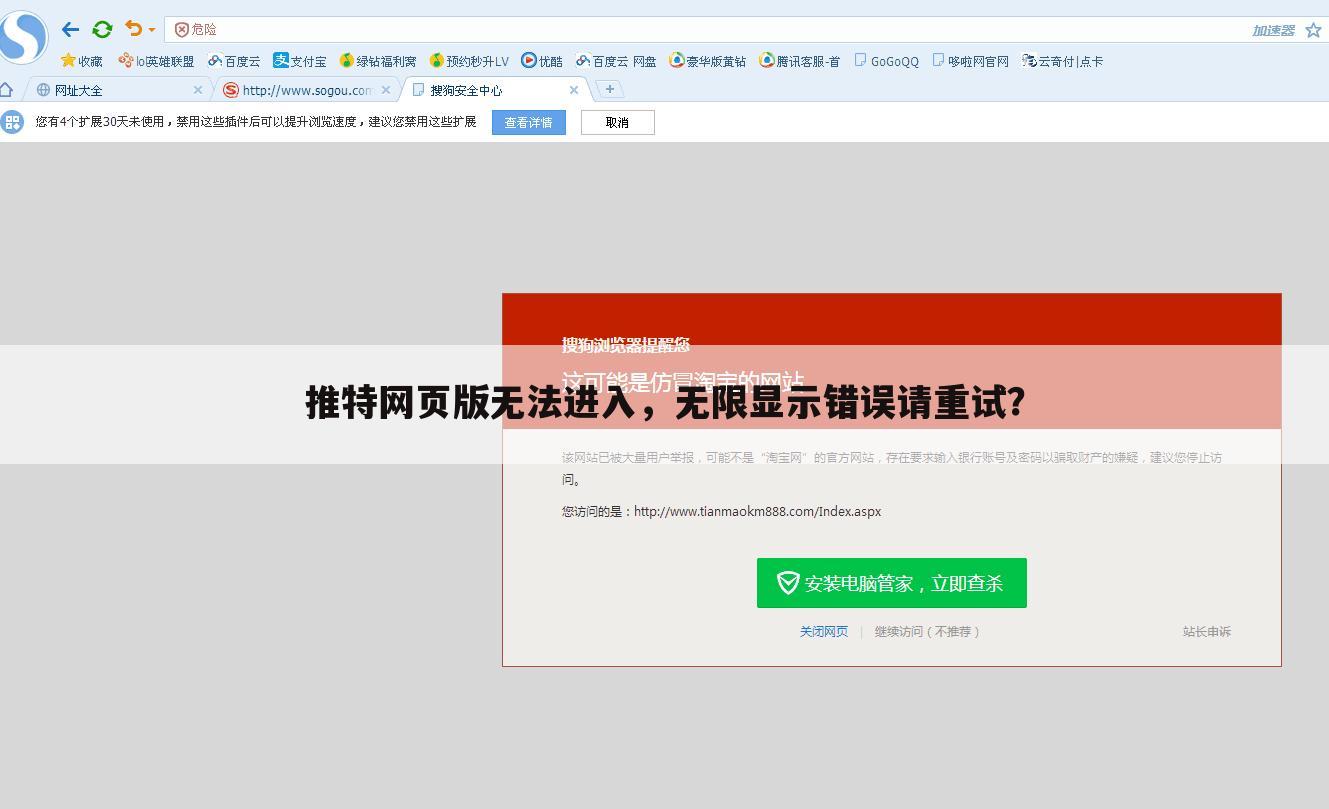Click 查看详情 to view extension details
Image resolution: width=1329 pixels, height=809 pixels.
(528, 122)
